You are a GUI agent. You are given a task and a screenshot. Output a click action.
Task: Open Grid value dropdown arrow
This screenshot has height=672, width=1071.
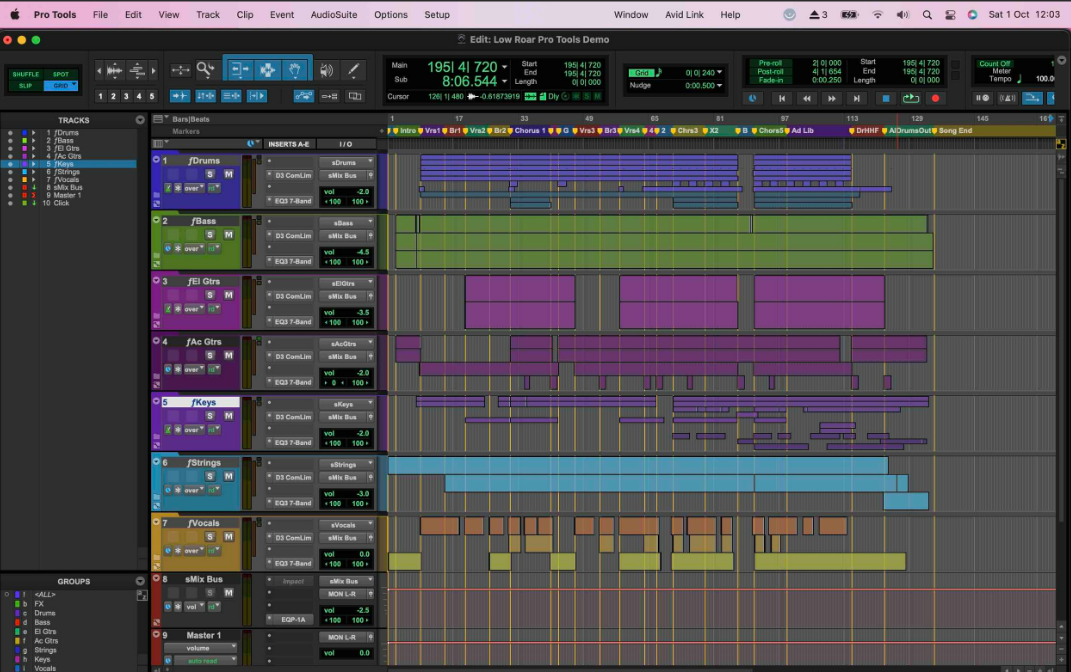click(x=719, y=72)
